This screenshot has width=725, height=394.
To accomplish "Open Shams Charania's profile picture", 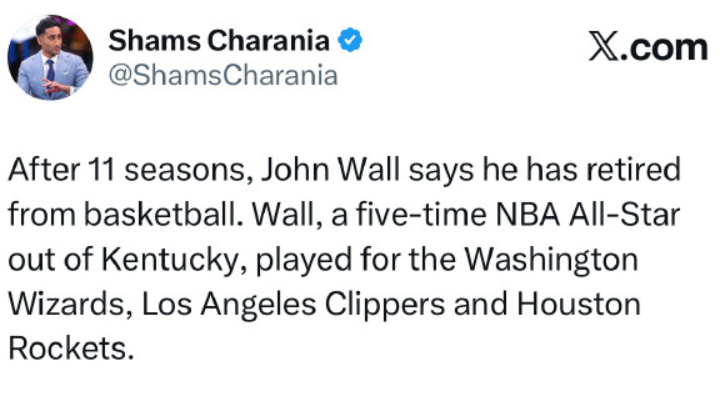I will pos(50,57).
